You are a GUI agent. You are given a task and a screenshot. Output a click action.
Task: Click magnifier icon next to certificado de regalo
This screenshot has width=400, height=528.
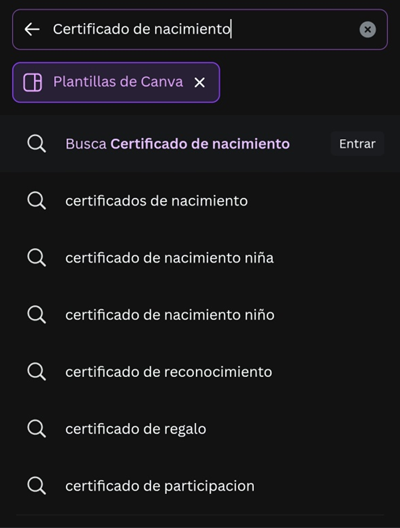pyautogui.click(x=36, y=429)
